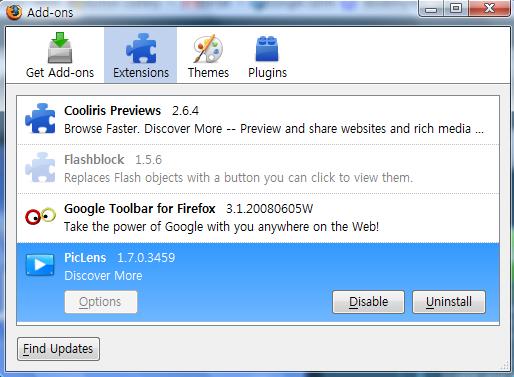Switch to the Extensions tab label
The image size is (514, 377).
point(141,72)
